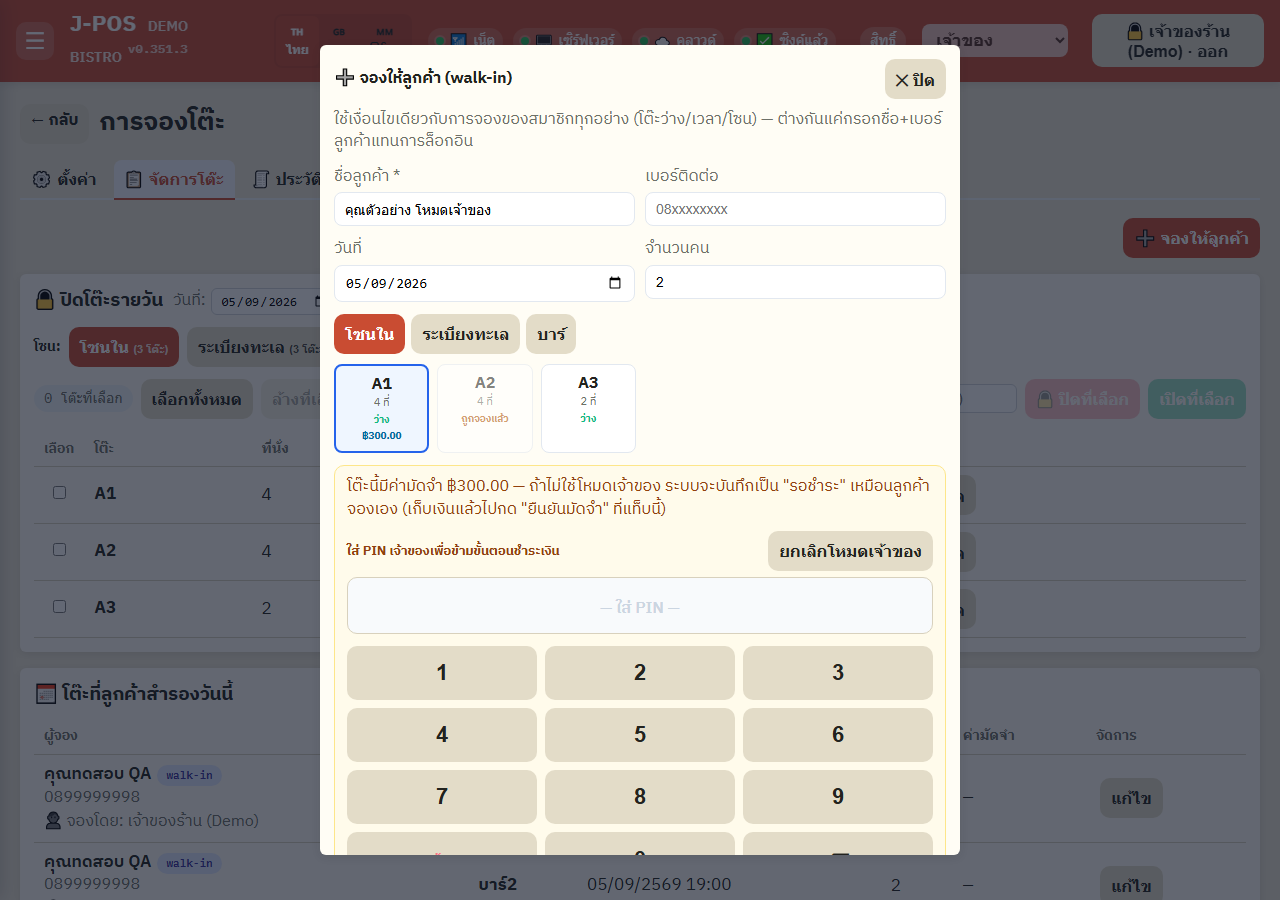
Task: Select the โซนใน (3 โต๊ะ) zone filter on the page
Action: pos(124,347)
